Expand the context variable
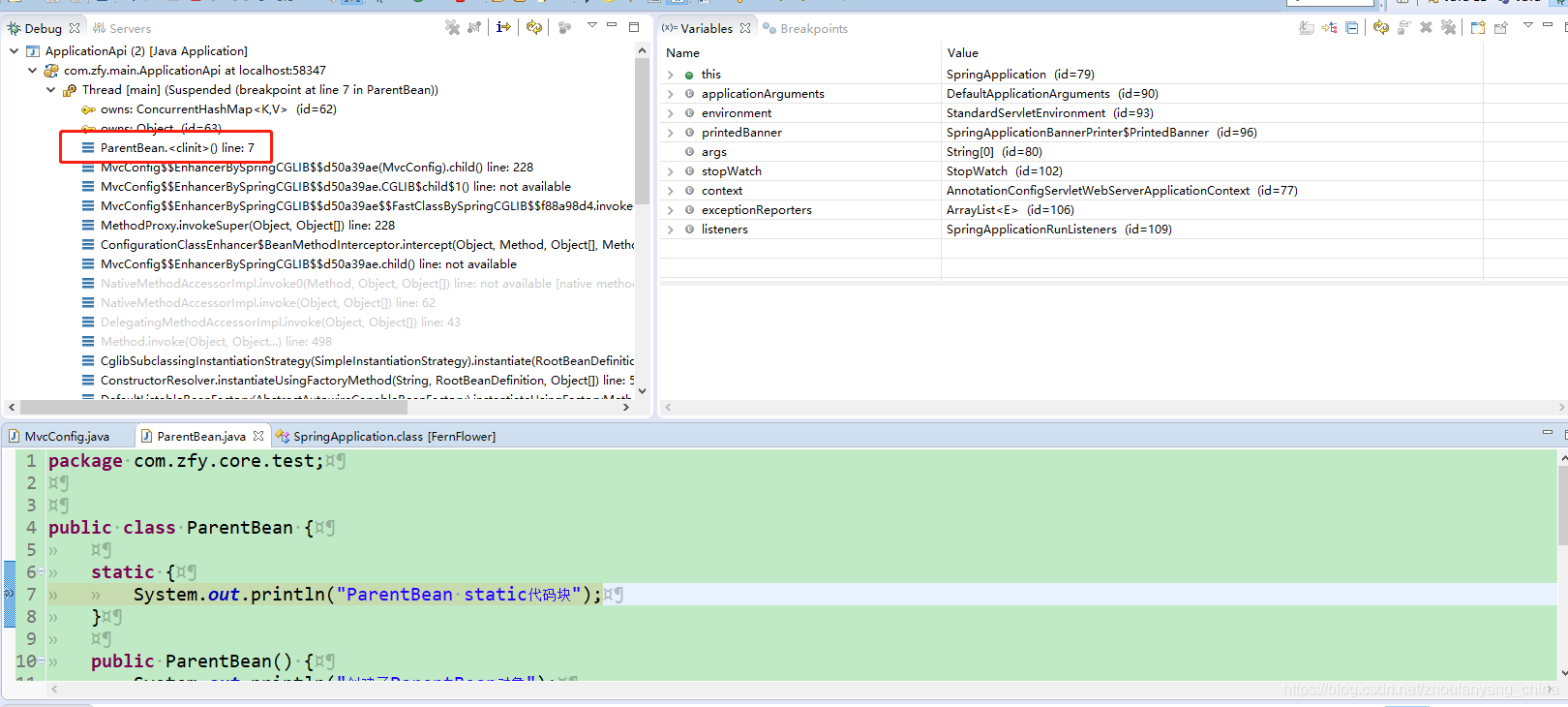This screenshot has width=1568, height=707. (670, 191)
